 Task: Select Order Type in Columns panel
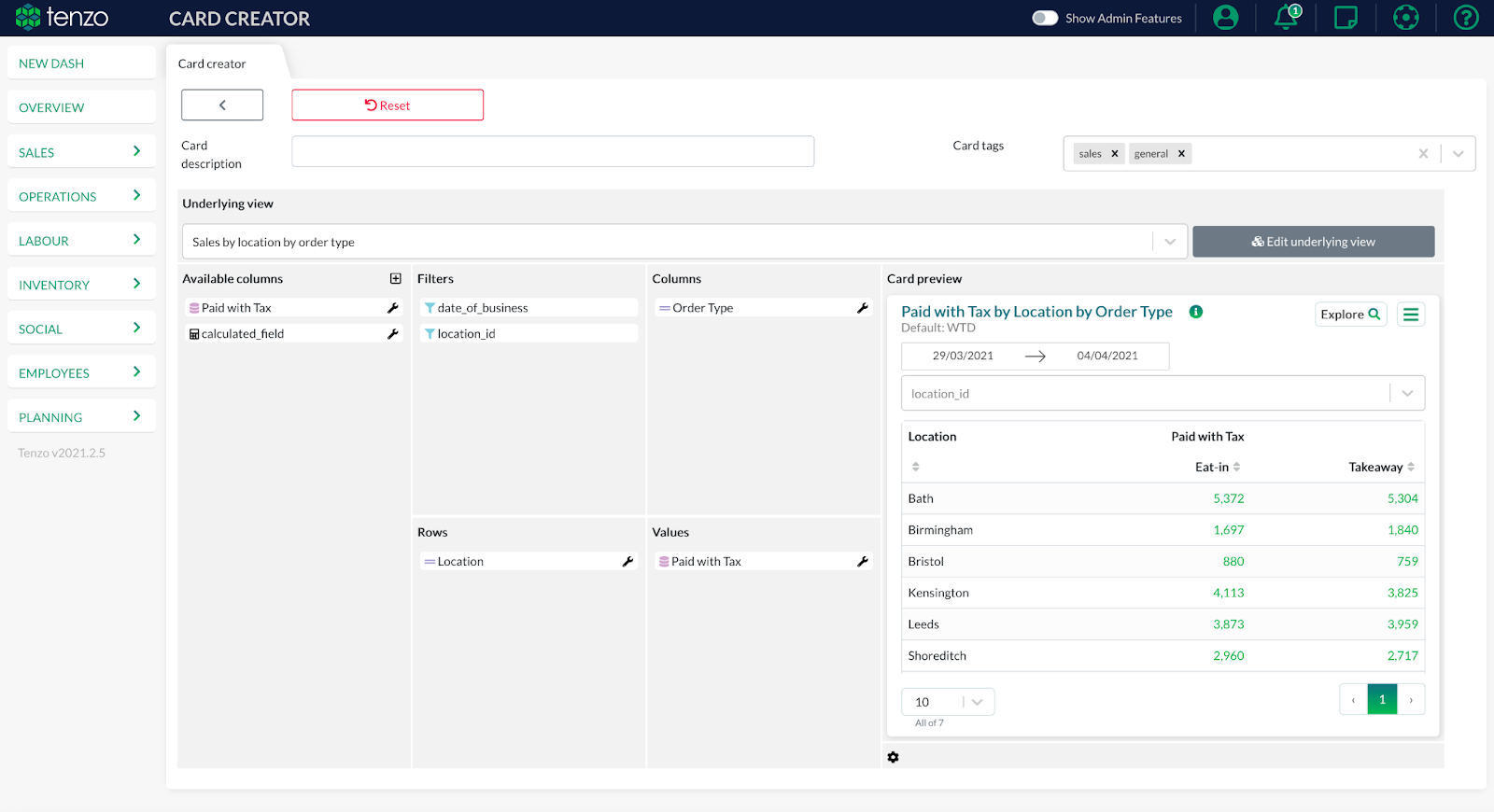(x=763, y=308)
